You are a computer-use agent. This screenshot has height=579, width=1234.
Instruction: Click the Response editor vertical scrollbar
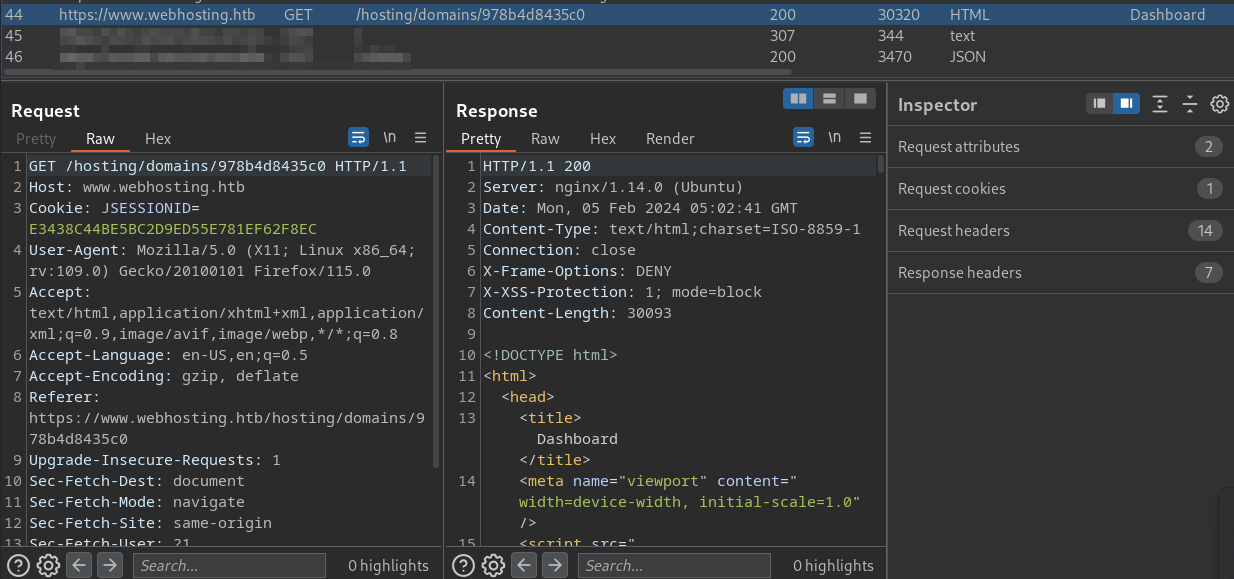point(881,165)
